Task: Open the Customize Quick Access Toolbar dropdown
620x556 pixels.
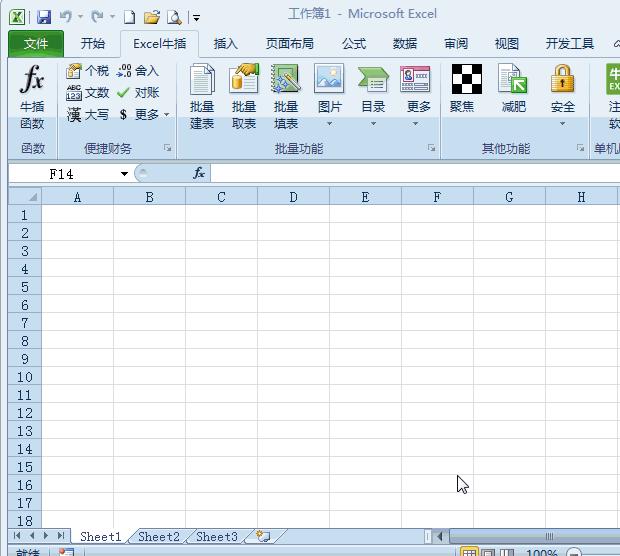Action: click(196, 17)
